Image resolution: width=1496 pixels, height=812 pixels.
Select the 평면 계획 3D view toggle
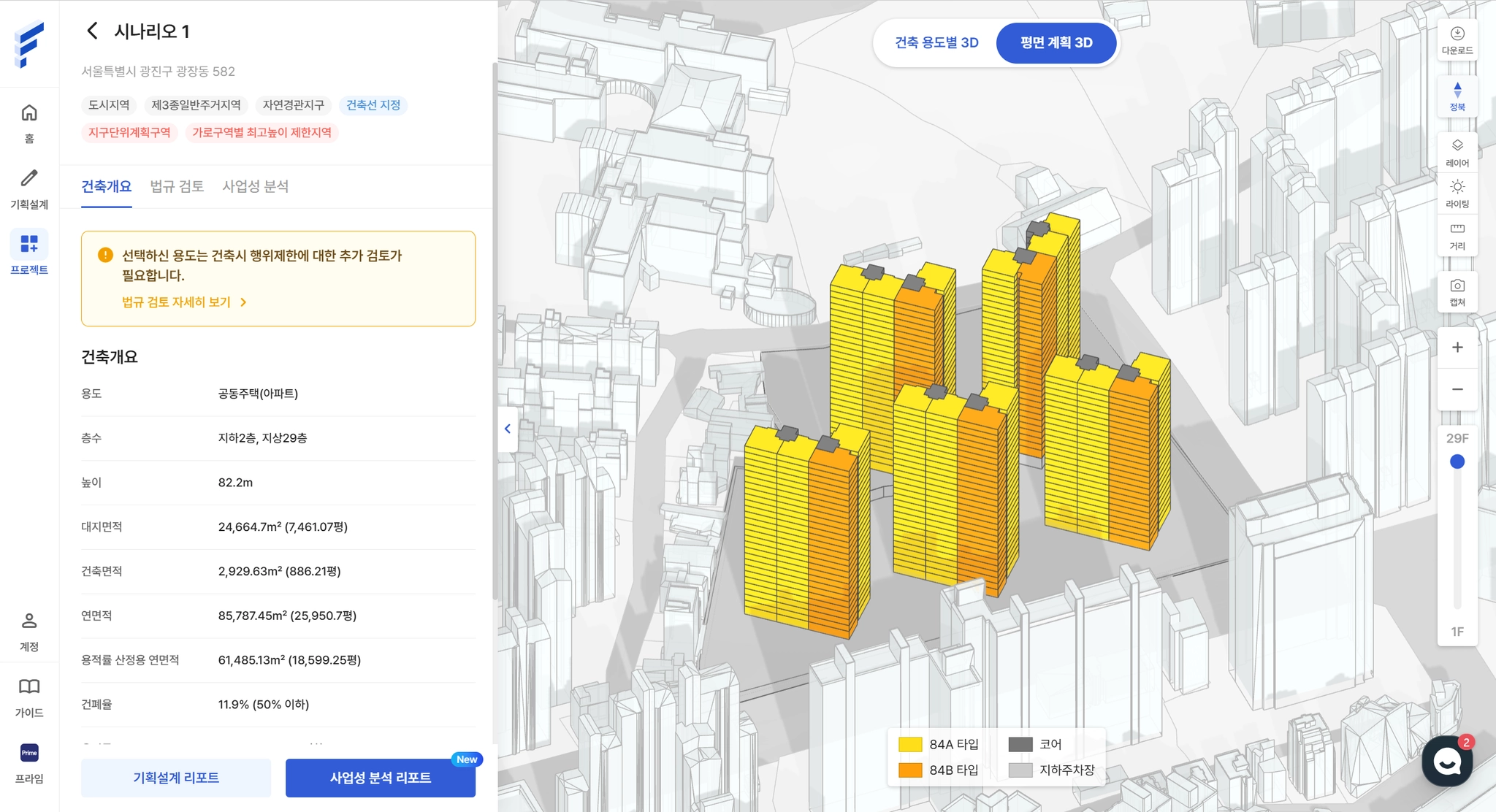pyautogui.click(x=1056, y=43)
